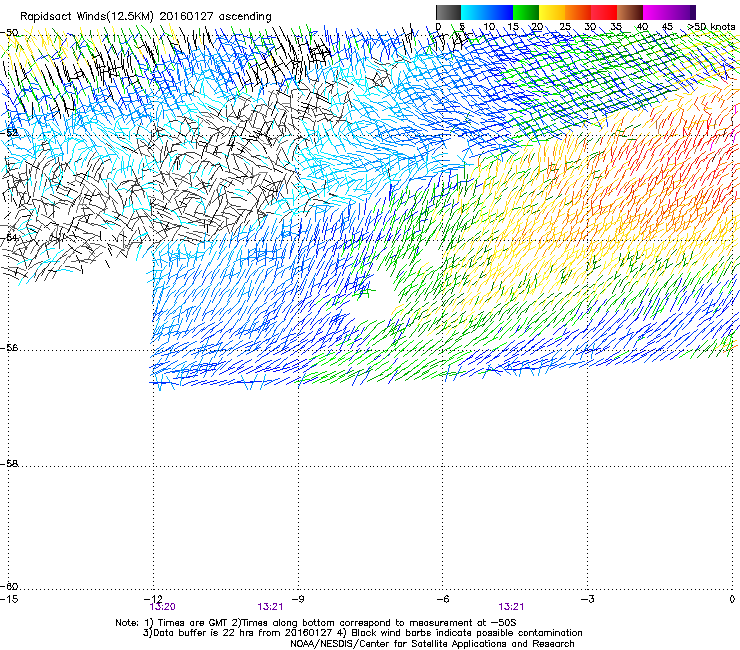
Task: Click the purple '13:20' time label
Action: [162, 607]
